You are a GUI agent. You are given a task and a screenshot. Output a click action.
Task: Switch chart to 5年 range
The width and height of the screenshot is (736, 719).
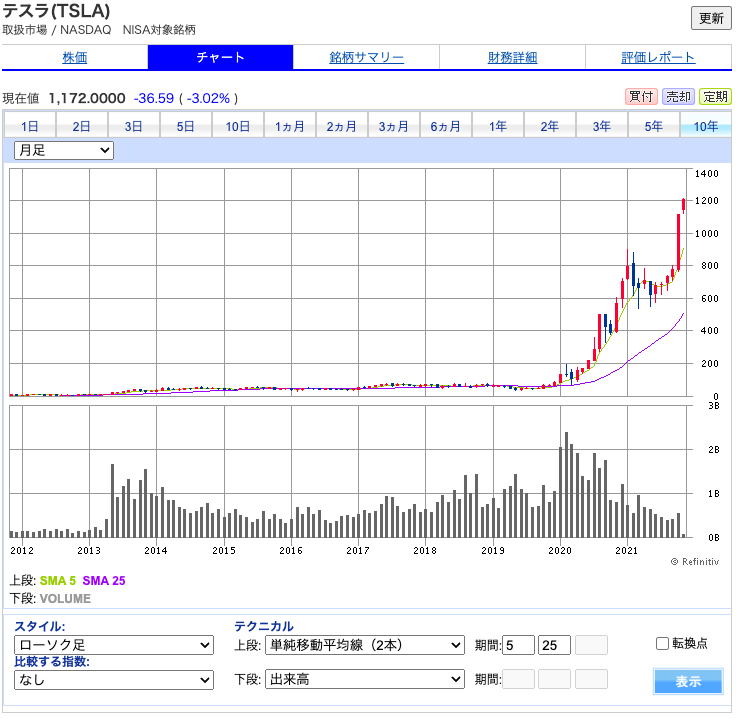654,126
